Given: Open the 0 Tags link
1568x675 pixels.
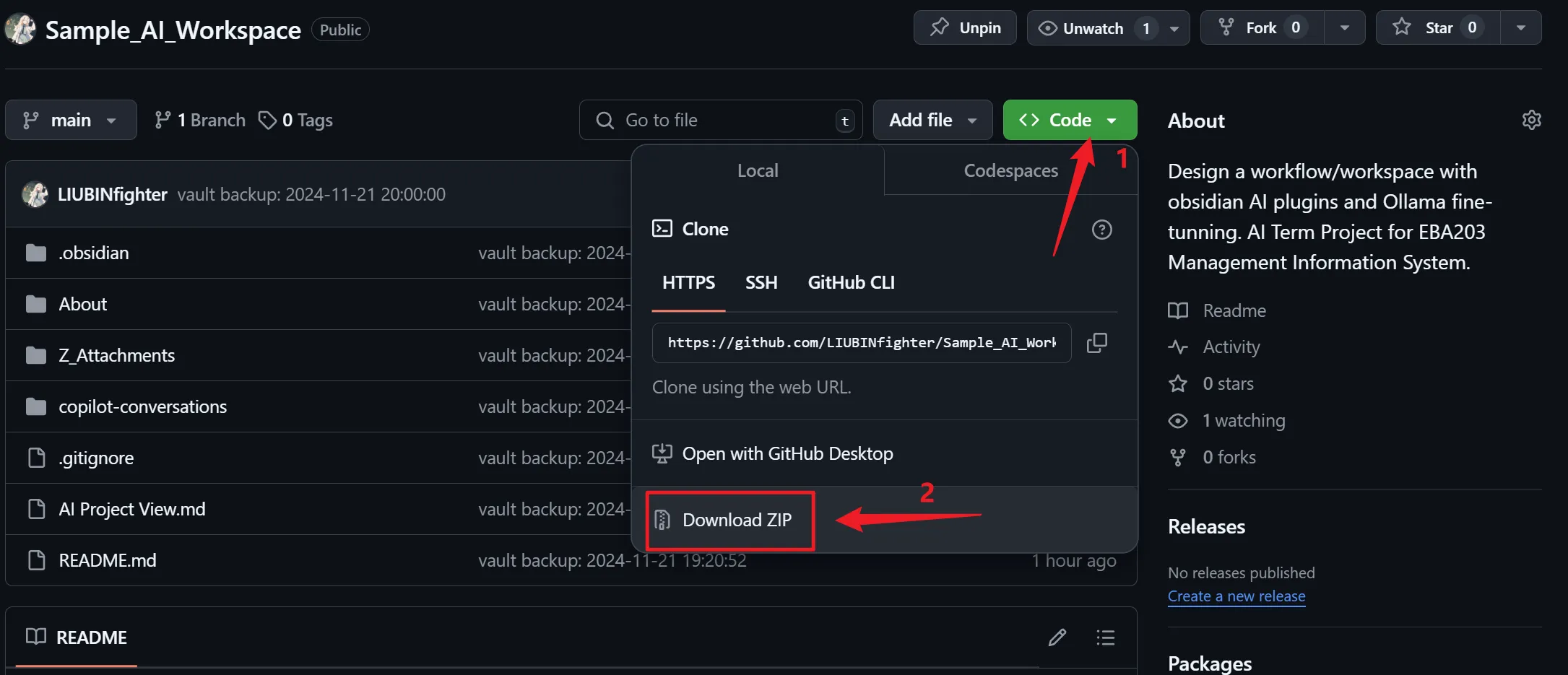Looking at the screenshot, I should (x=296, y=120).
